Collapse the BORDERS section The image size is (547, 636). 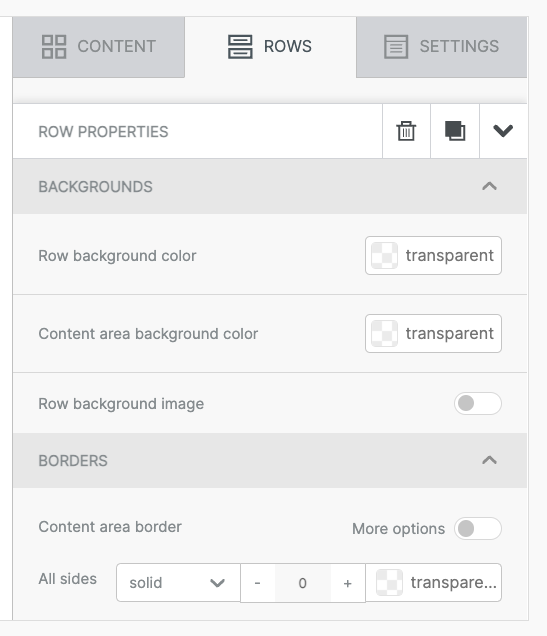pyautogui.click(x=489, y=460)
